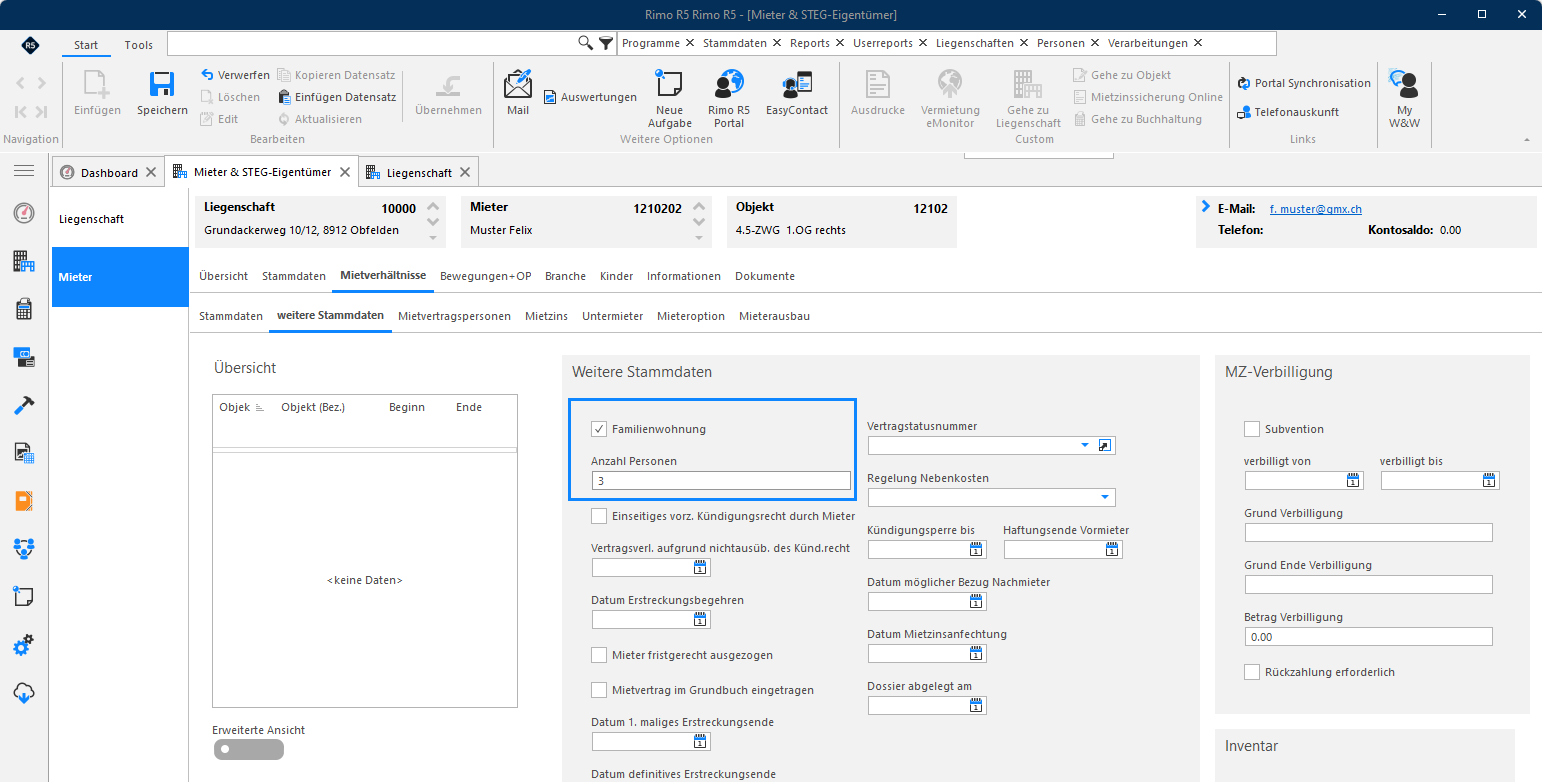Switch to the Mietzins sub-tab
This screenshot has height=782, width=1542.
546,316
